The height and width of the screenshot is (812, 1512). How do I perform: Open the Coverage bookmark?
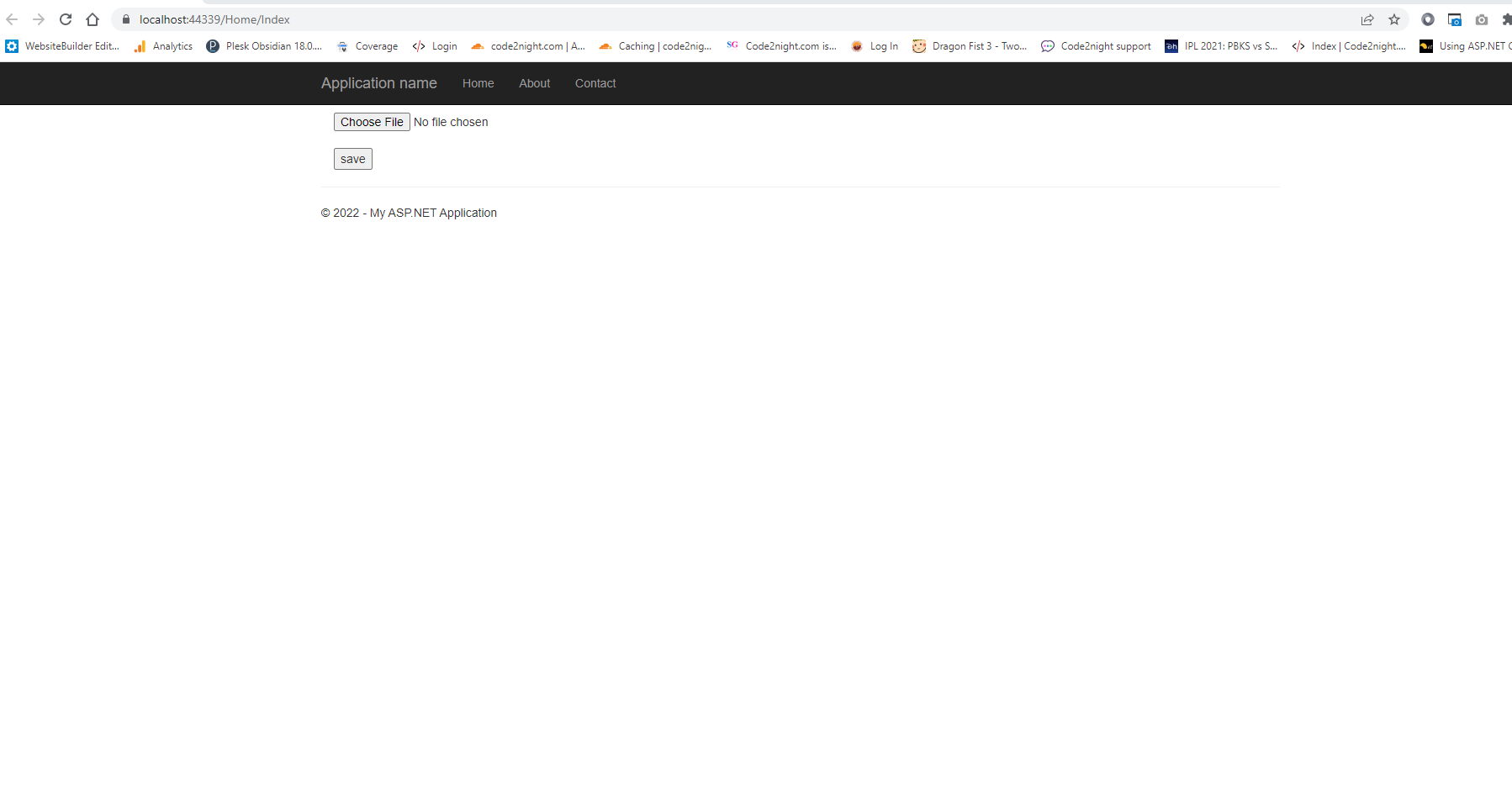tap(367, 46)
